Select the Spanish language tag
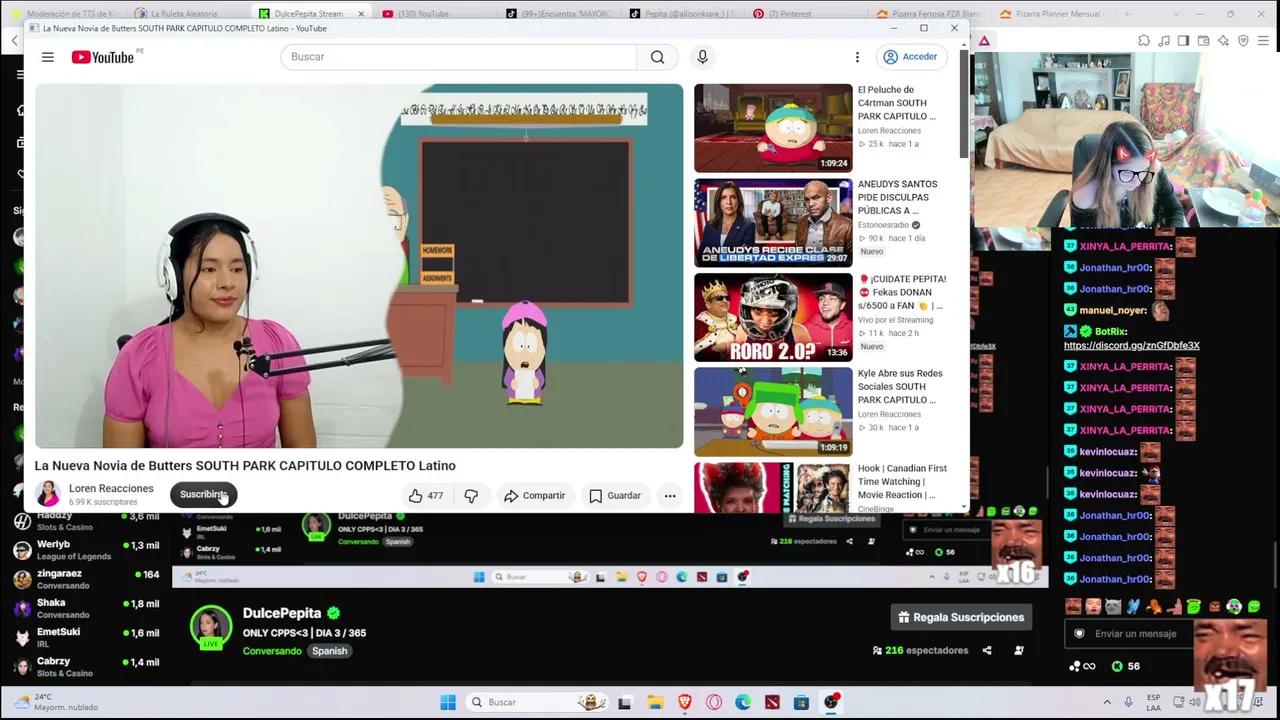The image size is (1280, 720). coord(329,651)
